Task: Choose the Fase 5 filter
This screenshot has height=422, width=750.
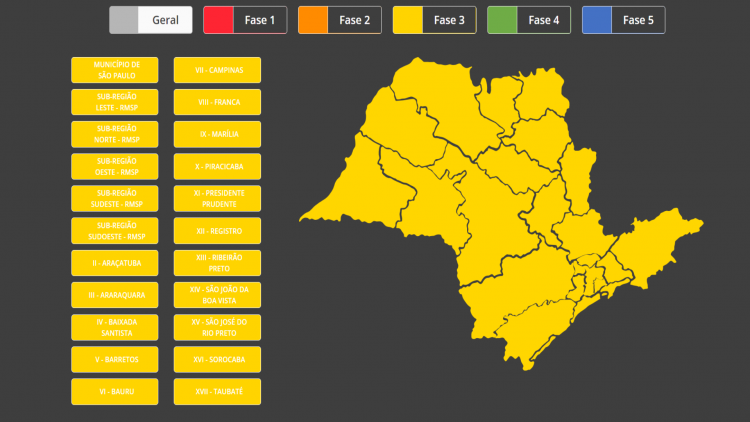Action: (x=623, y=20)
